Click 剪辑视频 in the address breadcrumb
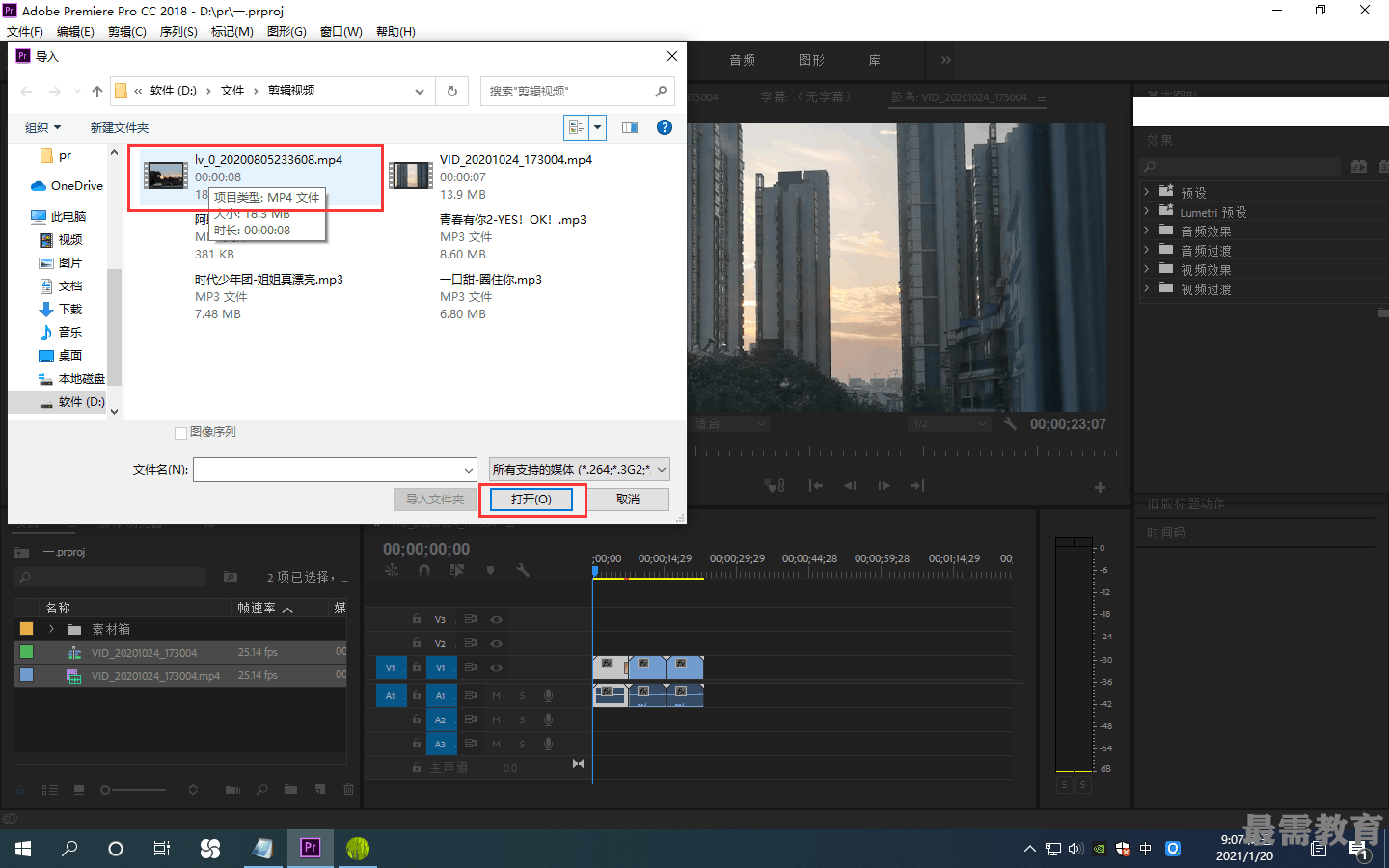The image size is (1389, 868). 291,91
